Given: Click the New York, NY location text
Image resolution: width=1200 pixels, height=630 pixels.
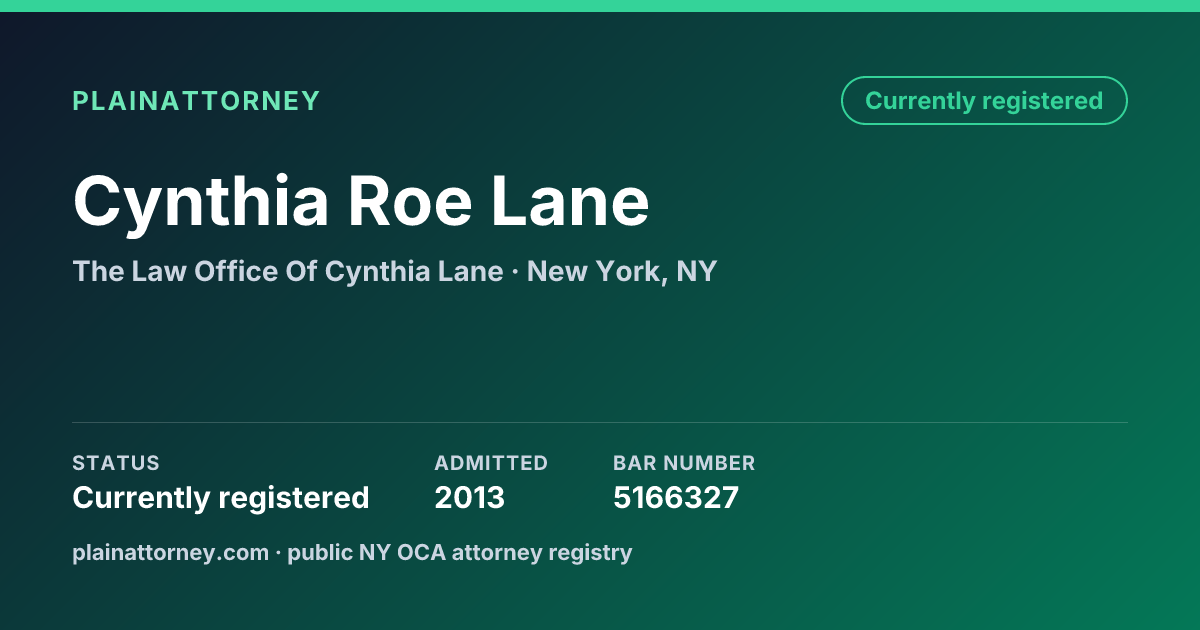Looking at the screenshot, I should (x=622, y=271).
